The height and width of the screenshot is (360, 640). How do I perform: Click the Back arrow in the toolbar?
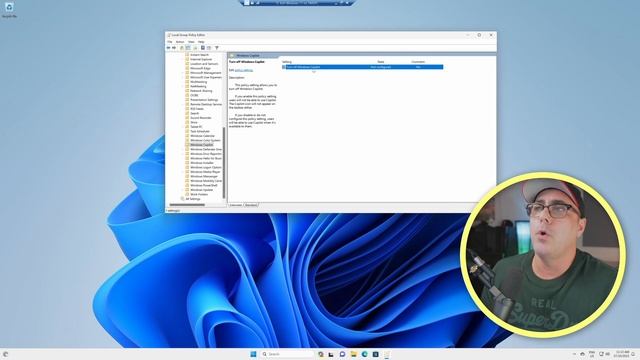tap(168, 48)
